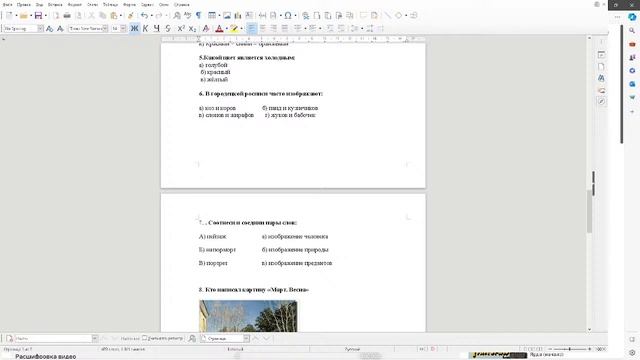Insert table from toolbar

coord(211,16)
